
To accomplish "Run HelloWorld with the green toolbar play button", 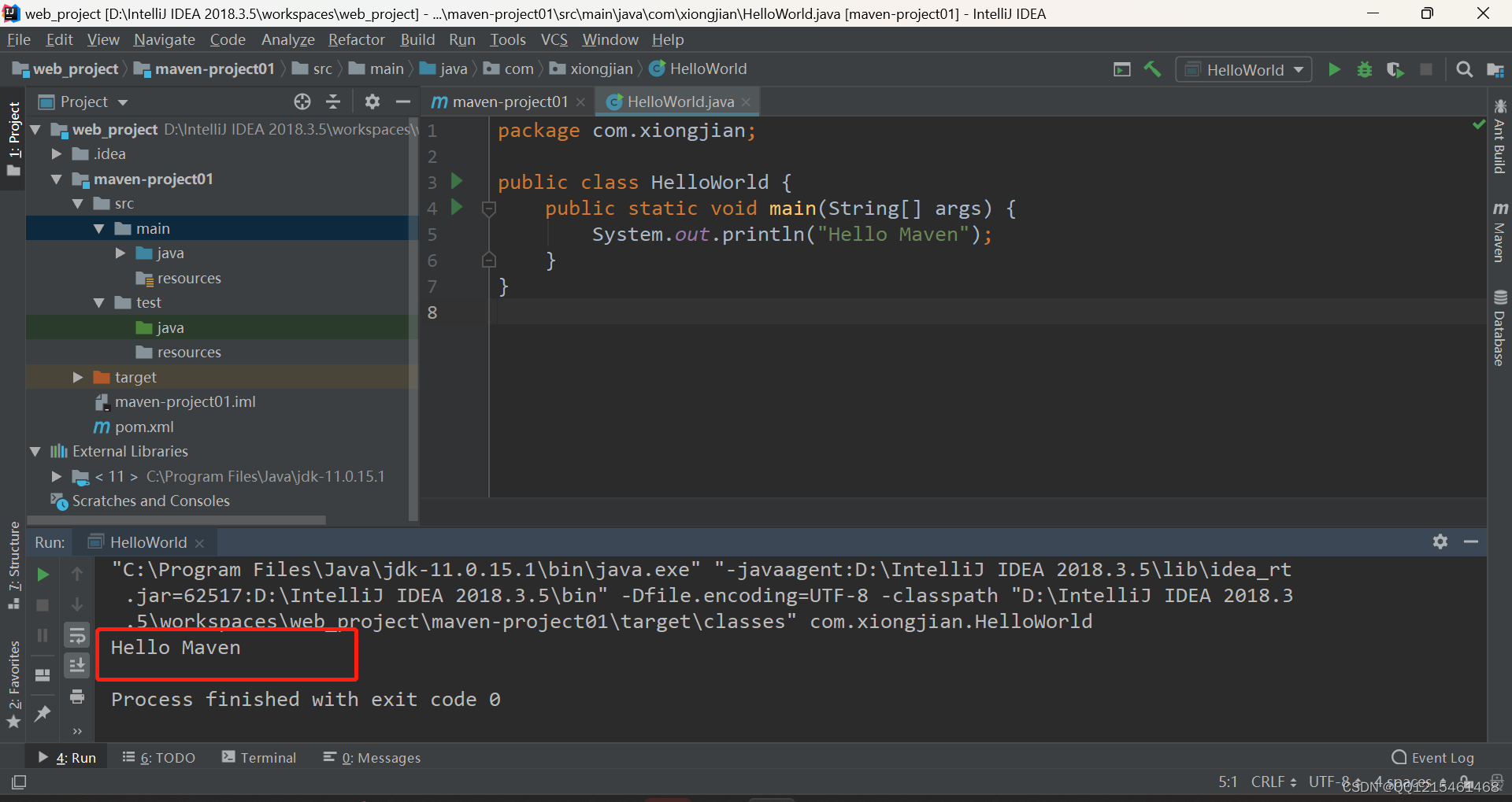I will point(1334,69).
